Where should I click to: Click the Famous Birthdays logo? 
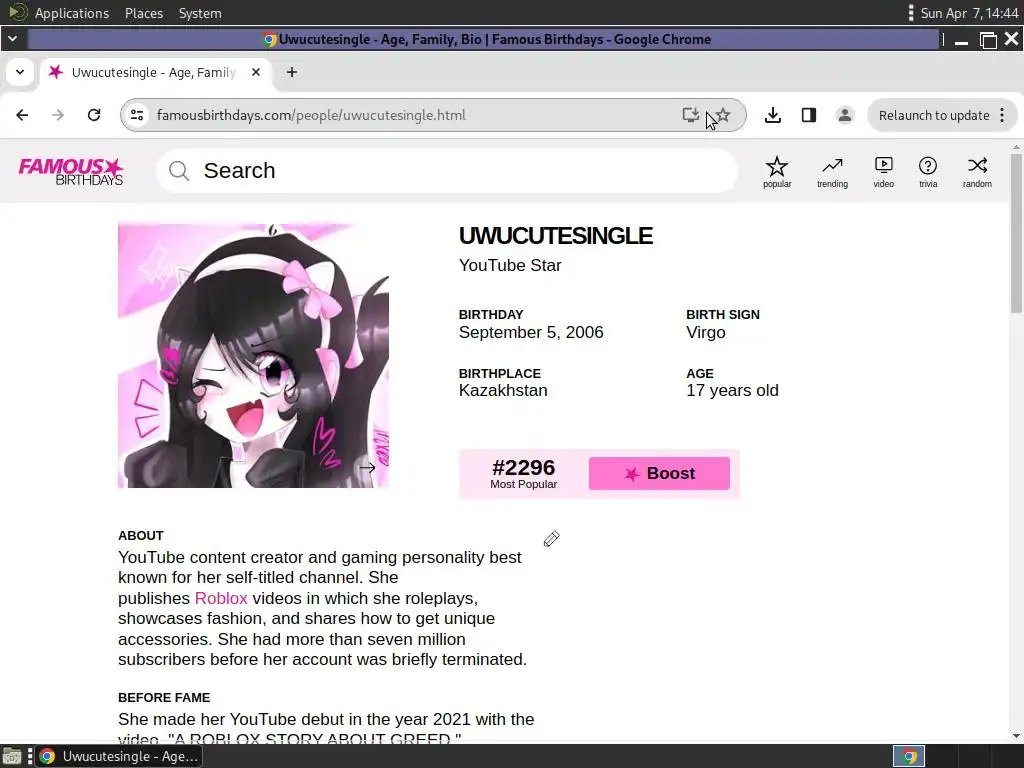point(71,171)
